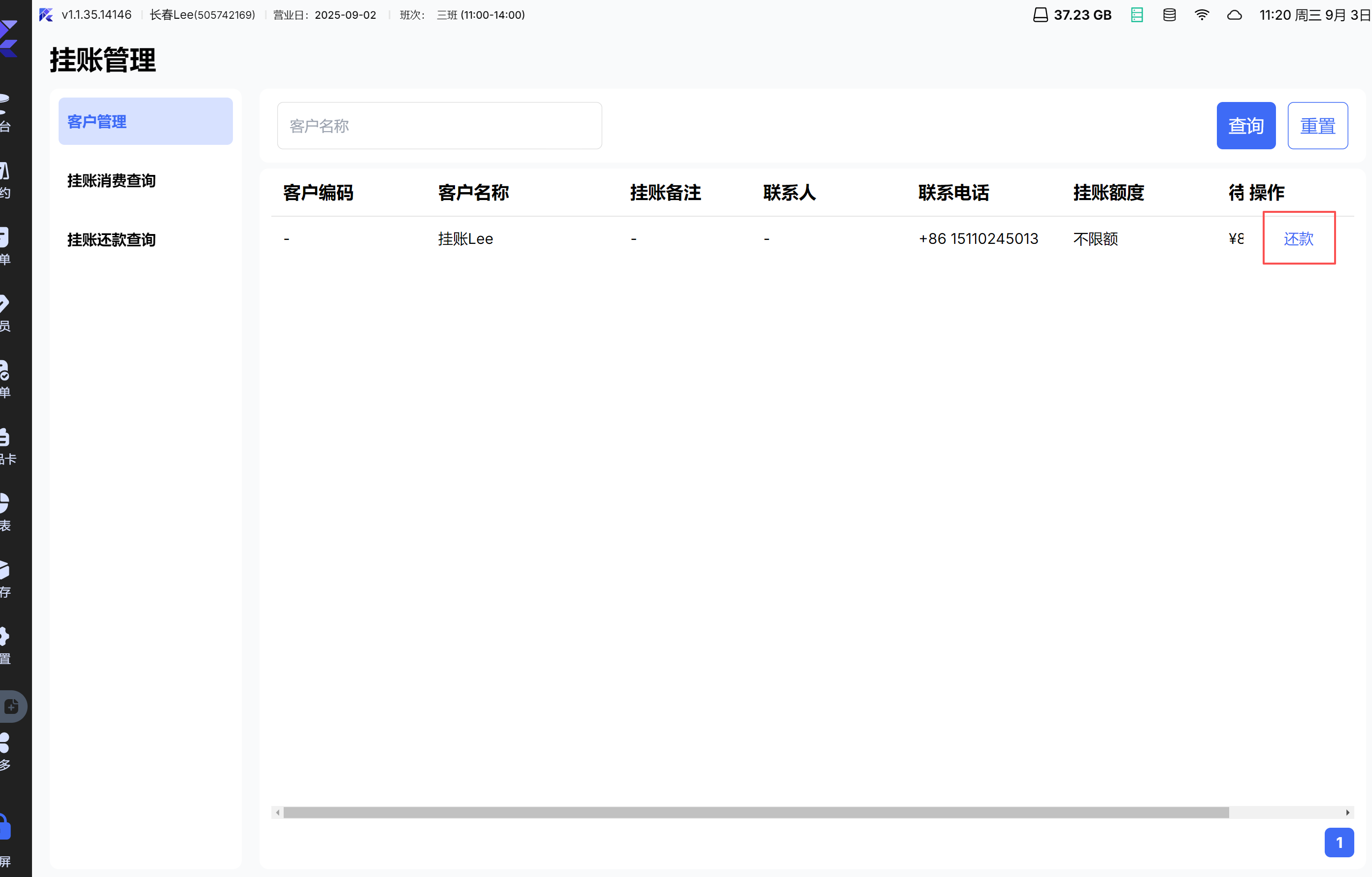1372x877 pixels.
Task: Click 还款 link for 挂账Lee
Action: [1298, 238]
